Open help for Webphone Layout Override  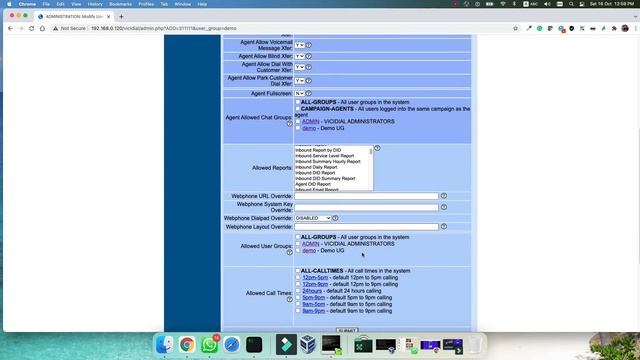444,227
